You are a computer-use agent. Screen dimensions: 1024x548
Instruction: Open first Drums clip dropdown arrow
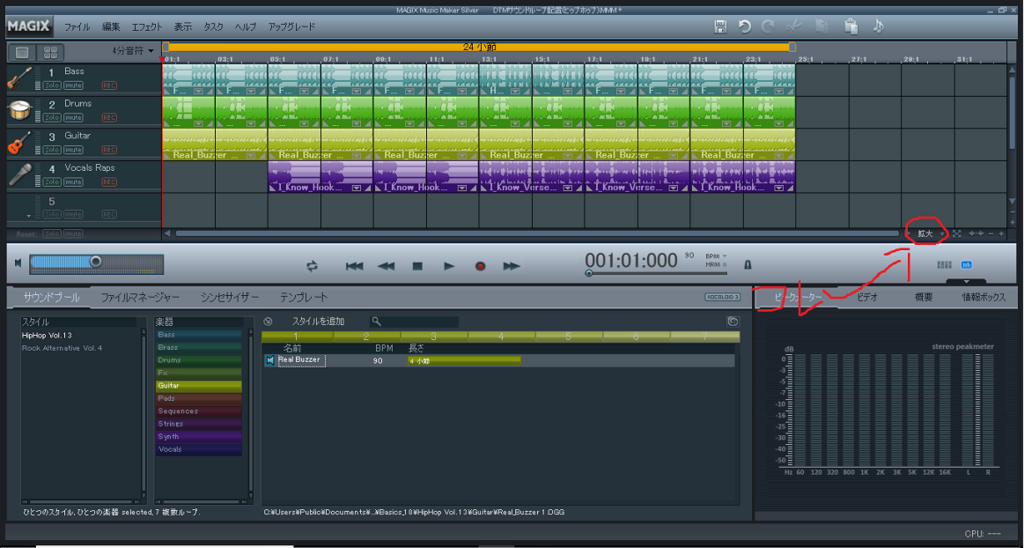pyautogui.click(x=199, y=123)
